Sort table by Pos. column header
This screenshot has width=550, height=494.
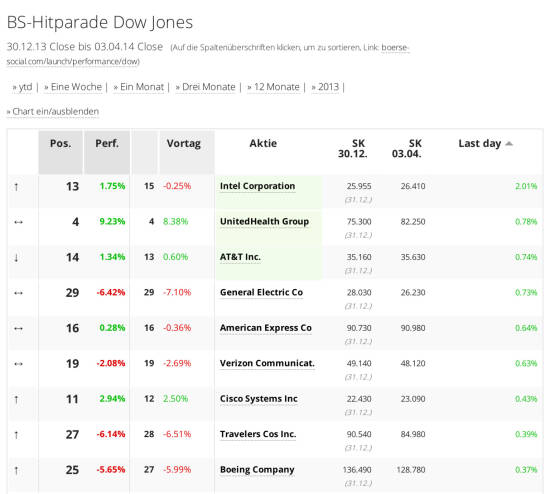click(60, 143)
